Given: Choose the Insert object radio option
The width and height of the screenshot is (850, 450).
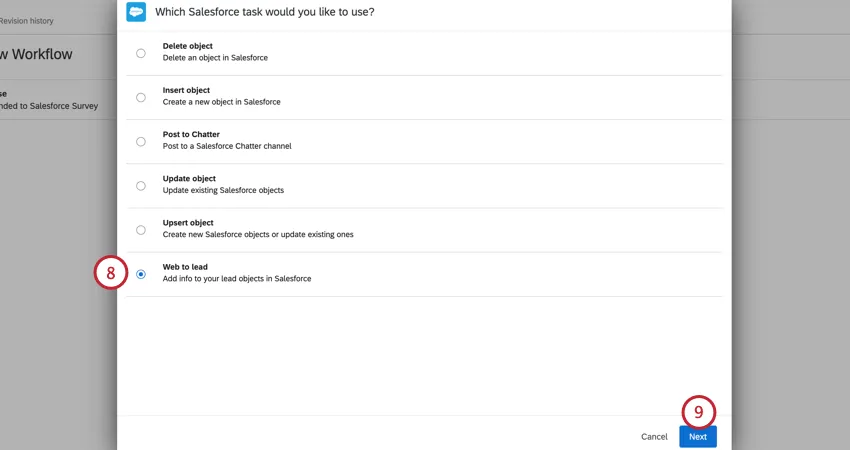Looking at the screenshot, I should [141, 97].
